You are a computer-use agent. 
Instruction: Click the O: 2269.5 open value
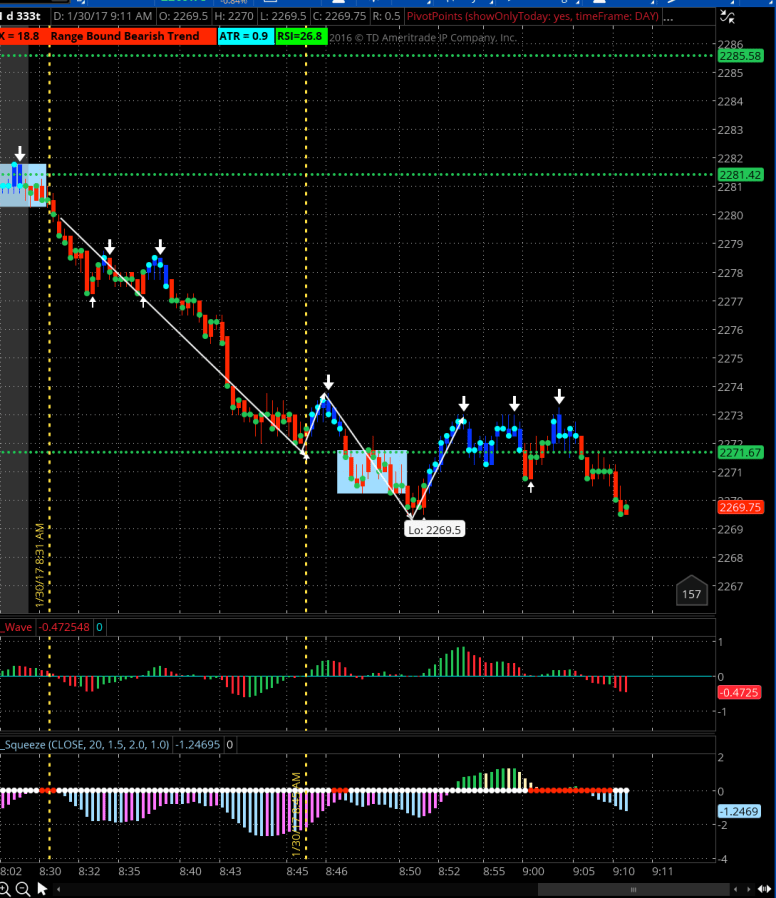(183, 16)
